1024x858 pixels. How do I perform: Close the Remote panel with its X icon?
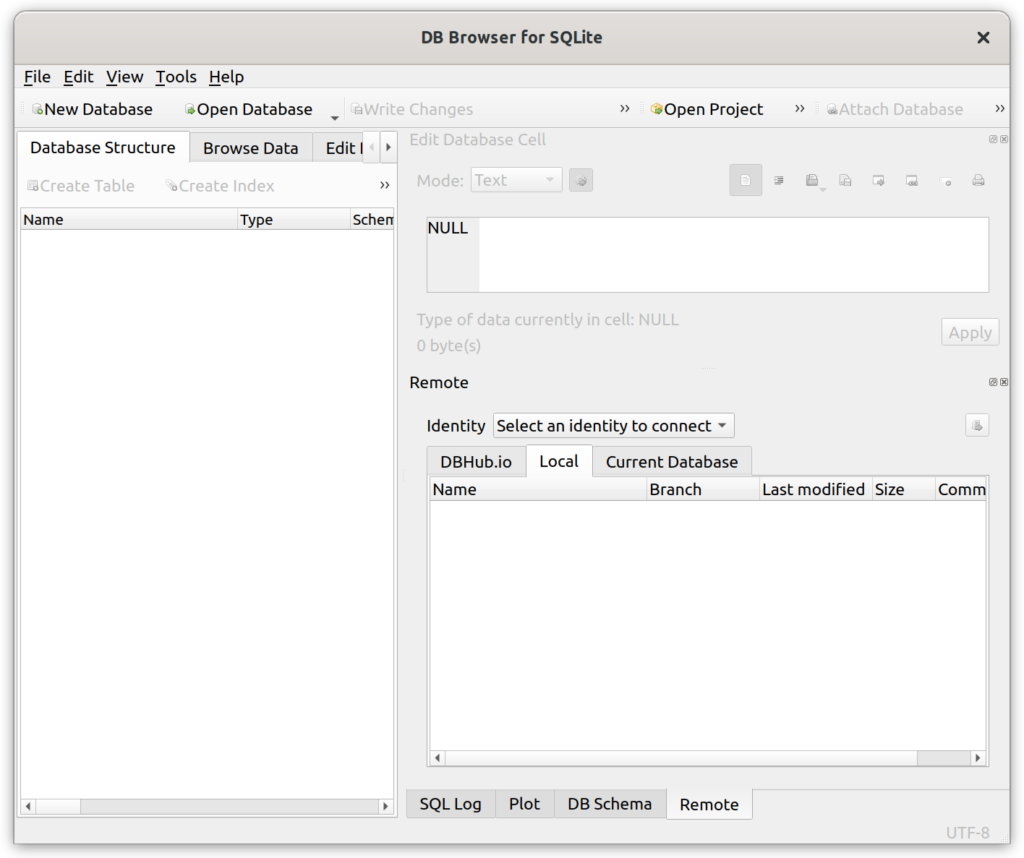[1004, 381]
